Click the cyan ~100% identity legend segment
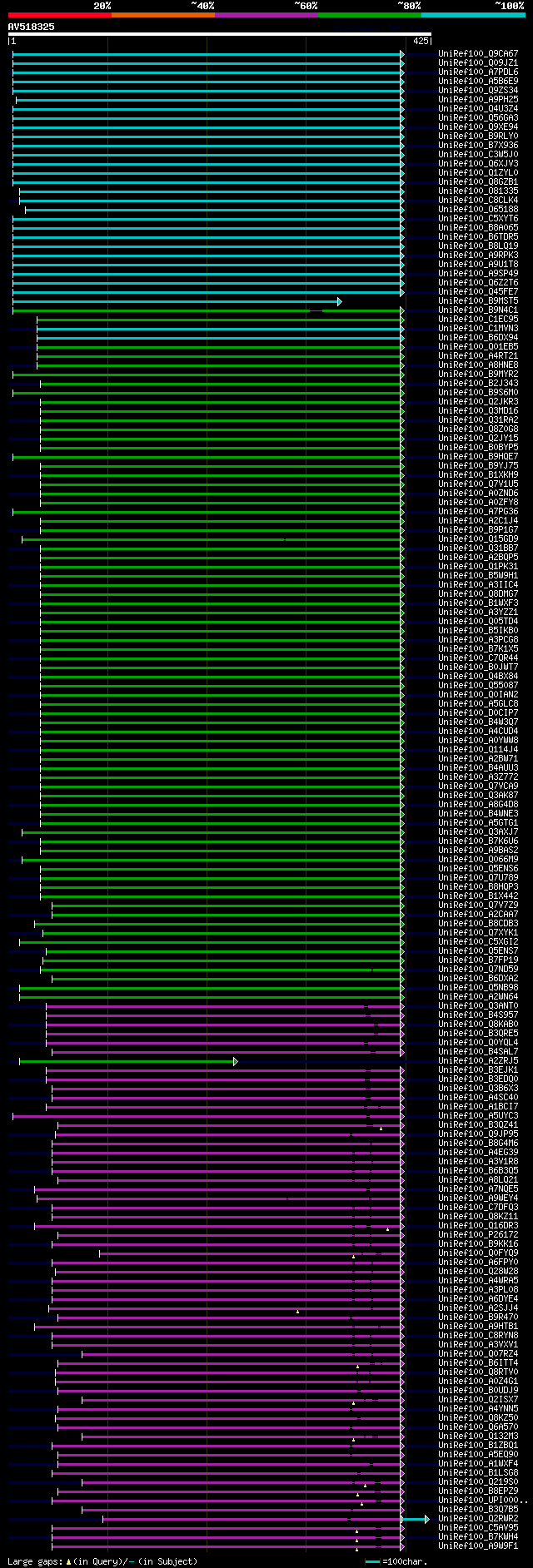The image size is (533, 1568). click(x=473, y=15)
